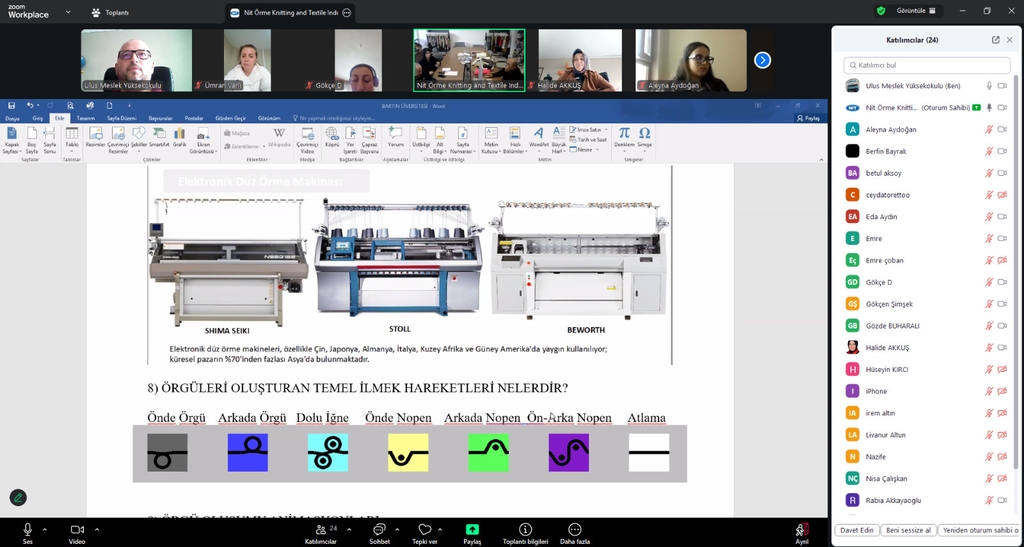Screen dimensions: 1024x547
Task: Click the green Paylaş share screen icon
Action: [x=472, y=529]
